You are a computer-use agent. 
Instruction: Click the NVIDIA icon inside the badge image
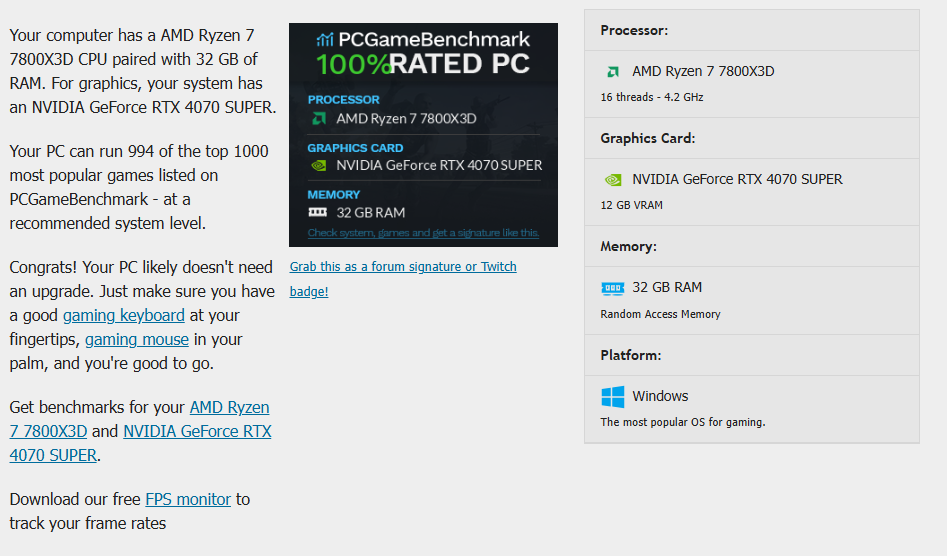pyautogui.click(x=318, y=165)
